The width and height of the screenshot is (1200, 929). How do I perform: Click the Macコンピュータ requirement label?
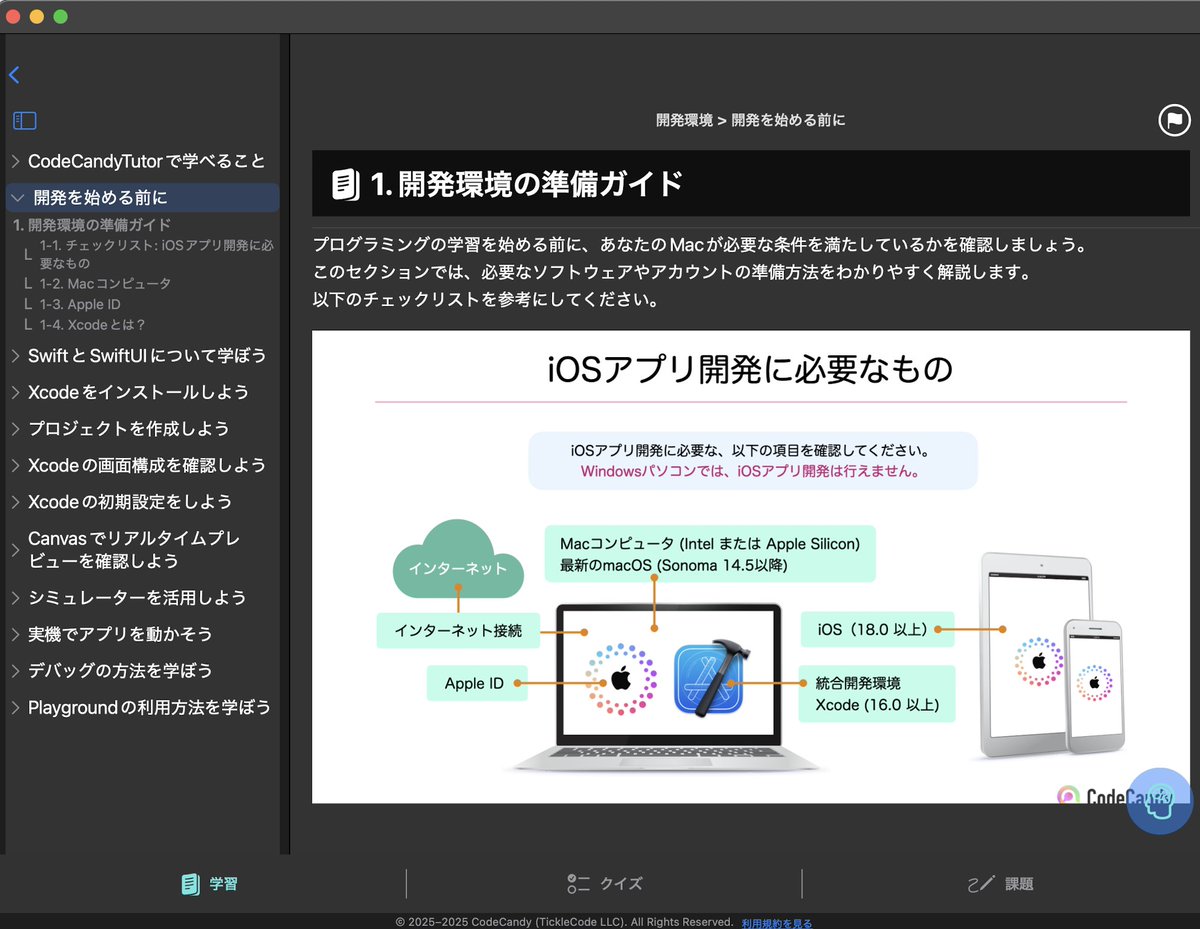coord(711,554)
